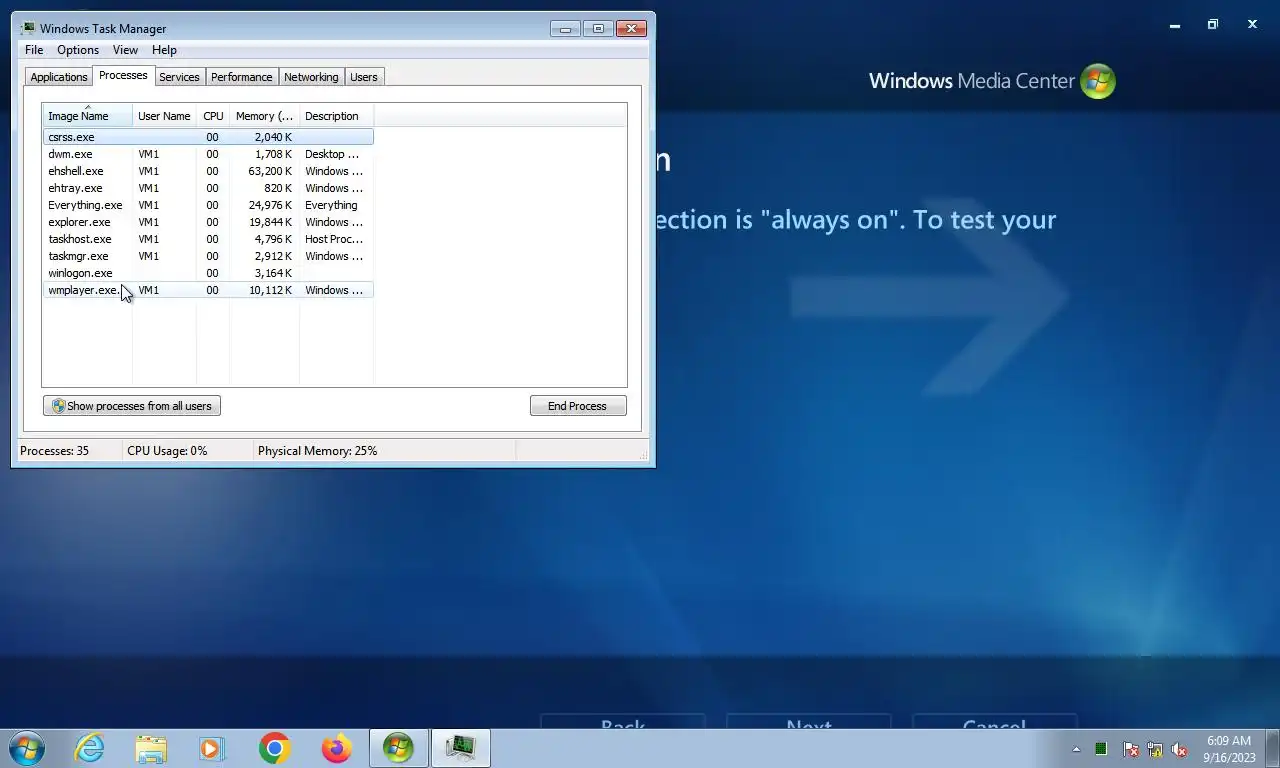Screen dimensions: 1280x768
Task: Select the taskhost.exe process row
Action: tap(208, 239)
